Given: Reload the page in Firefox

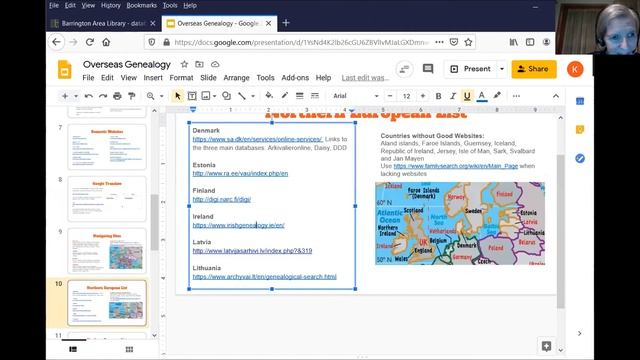Looking at the screenshot, I should (90, 42).
